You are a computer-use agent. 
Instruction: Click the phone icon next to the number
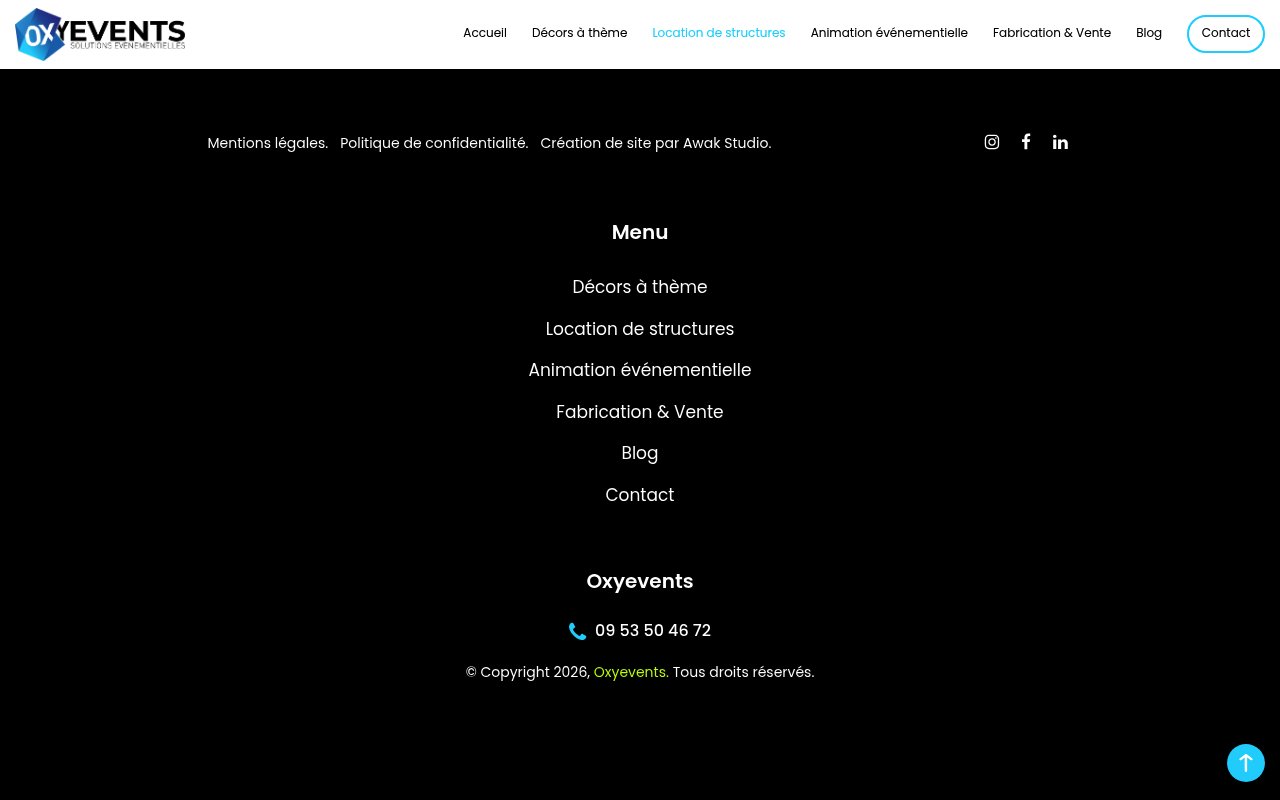(x=578, y=630)
